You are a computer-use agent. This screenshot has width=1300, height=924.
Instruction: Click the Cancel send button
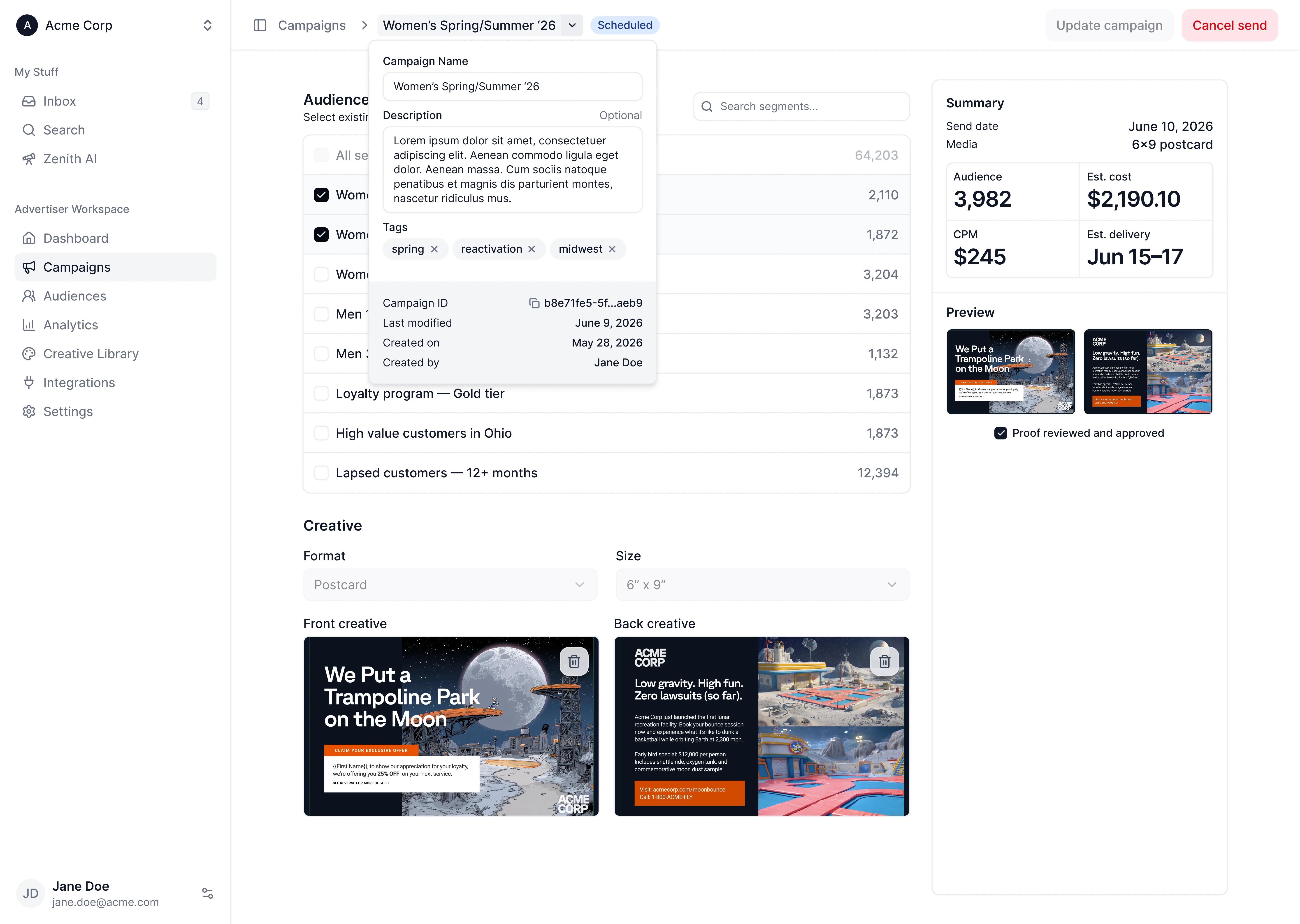(x=1229, y=25)
